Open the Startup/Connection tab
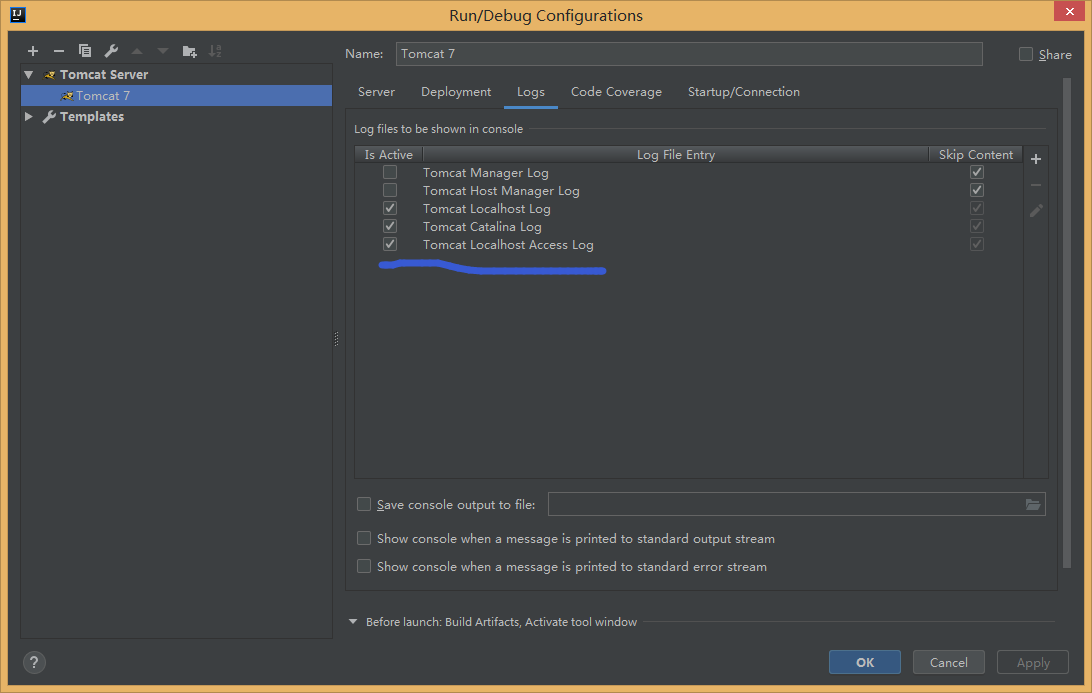Viewport: 1092px width, 693px height. (744, 92)
